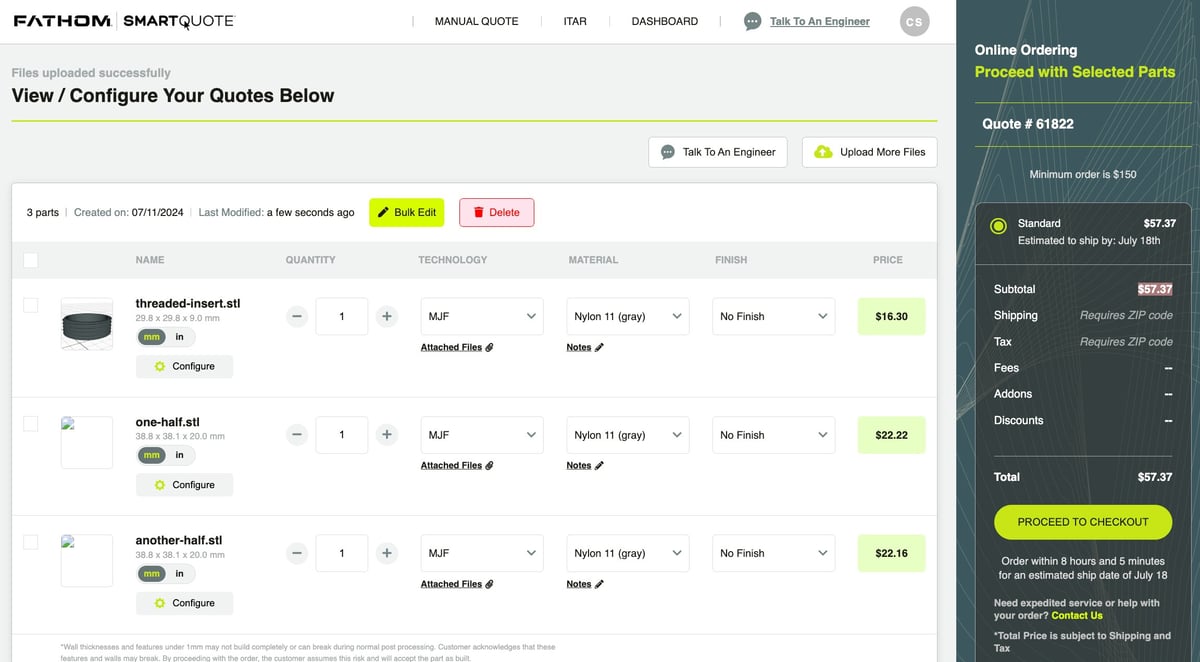Click the chat bubble icon beside Talk To An Engineer
Screen dimensions: 1200x662
click(753, 21)
